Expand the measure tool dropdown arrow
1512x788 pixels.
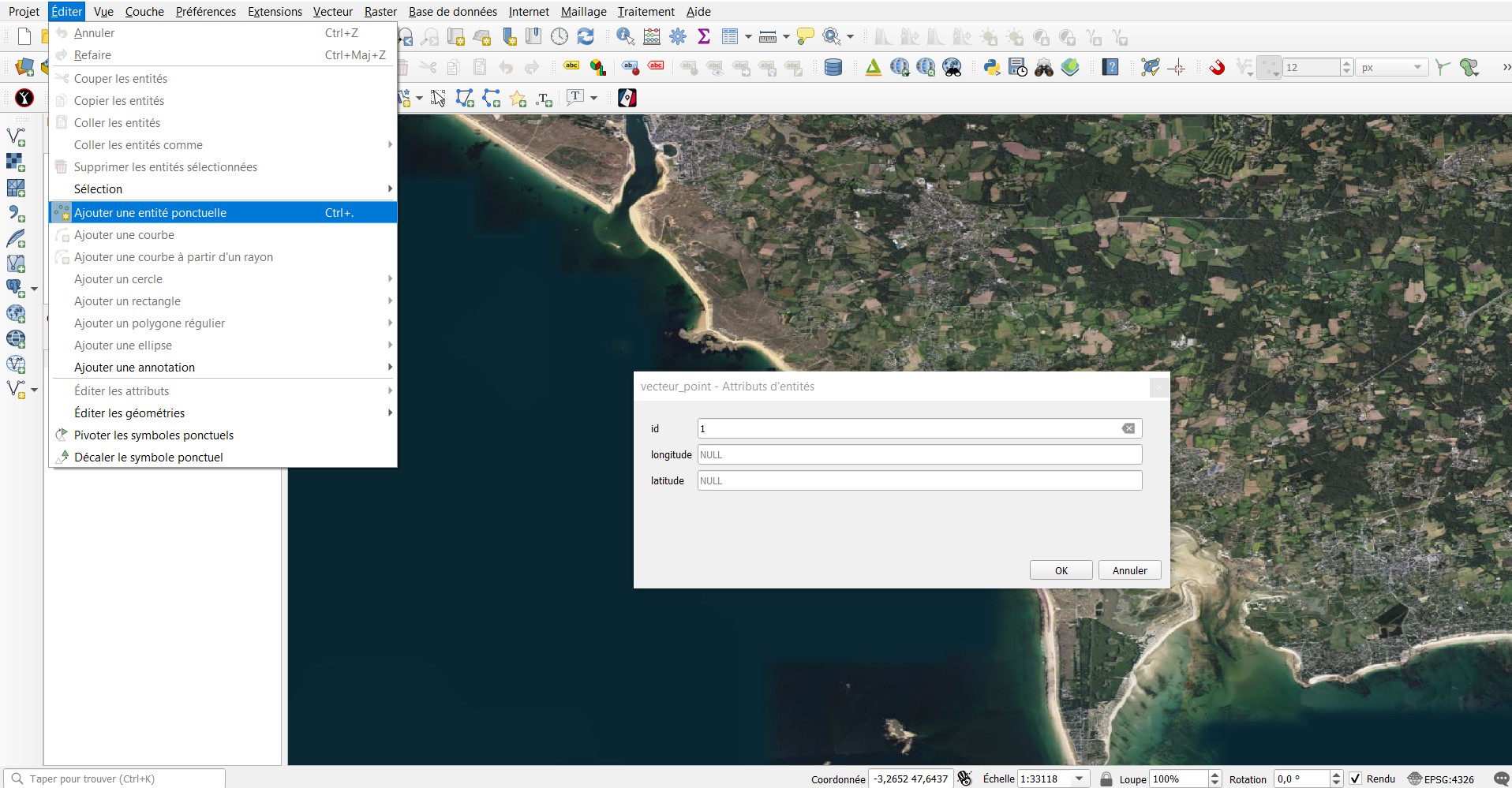[x=786, y=36]
